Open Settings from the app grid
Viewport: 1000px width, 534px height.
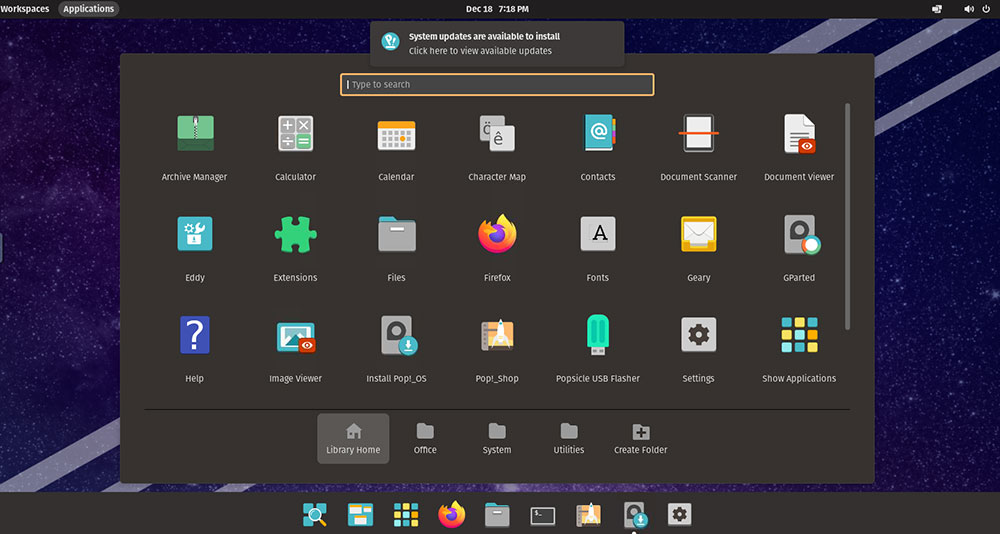[698, 334]
